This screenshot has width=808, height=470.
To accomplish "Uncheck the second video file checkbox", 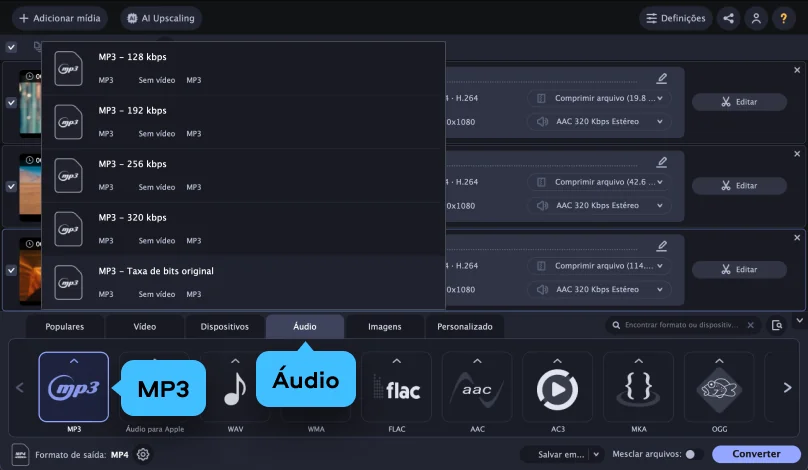I will 11,187.
